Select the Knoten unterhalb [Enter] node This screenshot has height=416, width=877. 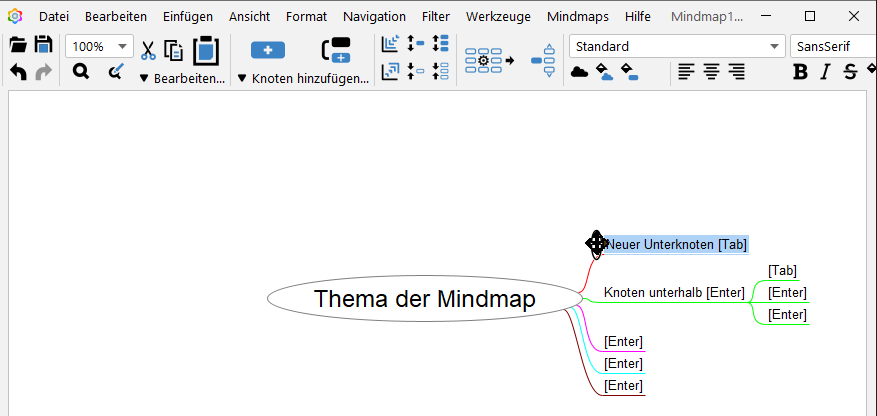pos(674,292)
